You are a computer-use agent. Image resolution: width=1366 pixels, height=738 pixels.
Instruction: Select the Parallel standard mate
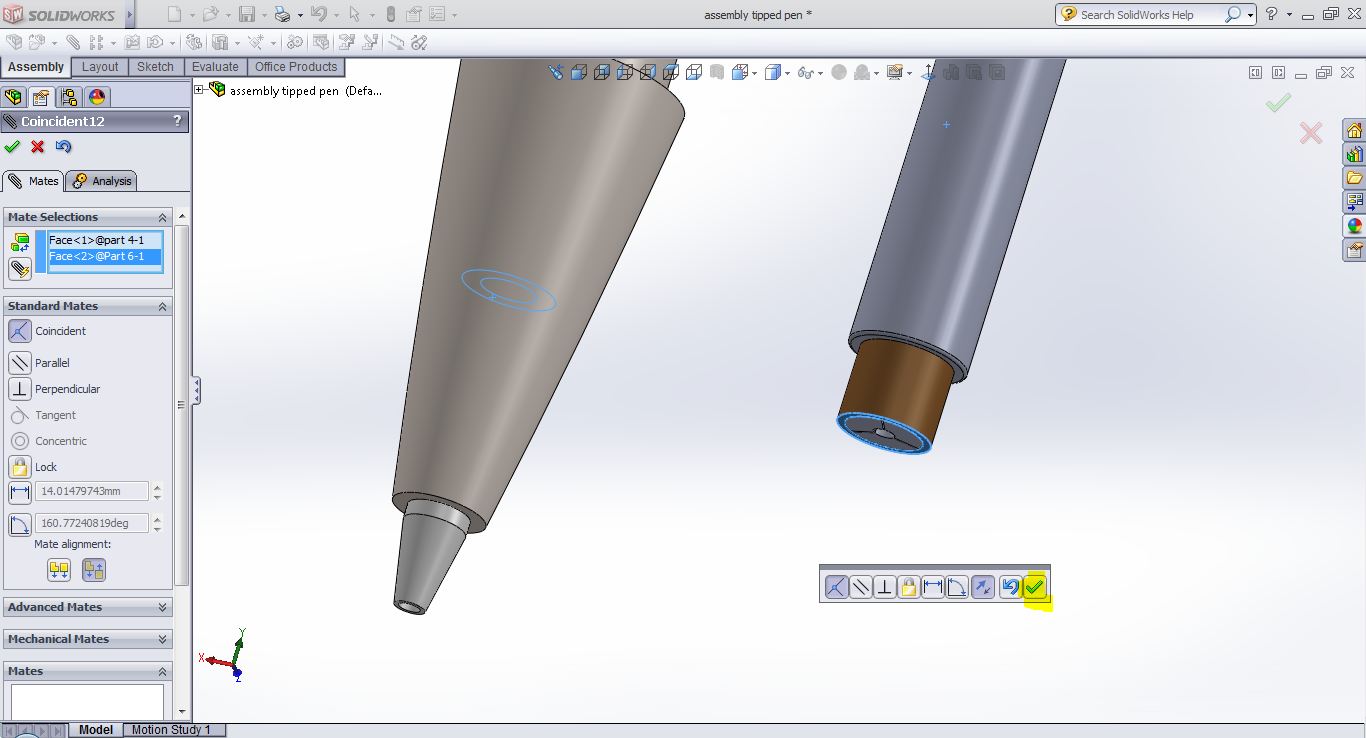[20, 363]
